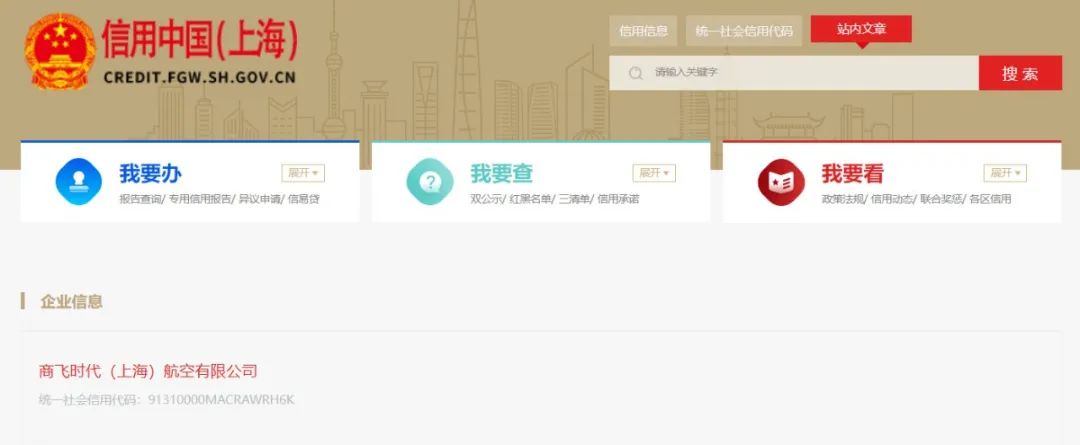Click the red book icon for 我要看
Image resolution: width=1080 pixels, height=445 pixels.
781,182
